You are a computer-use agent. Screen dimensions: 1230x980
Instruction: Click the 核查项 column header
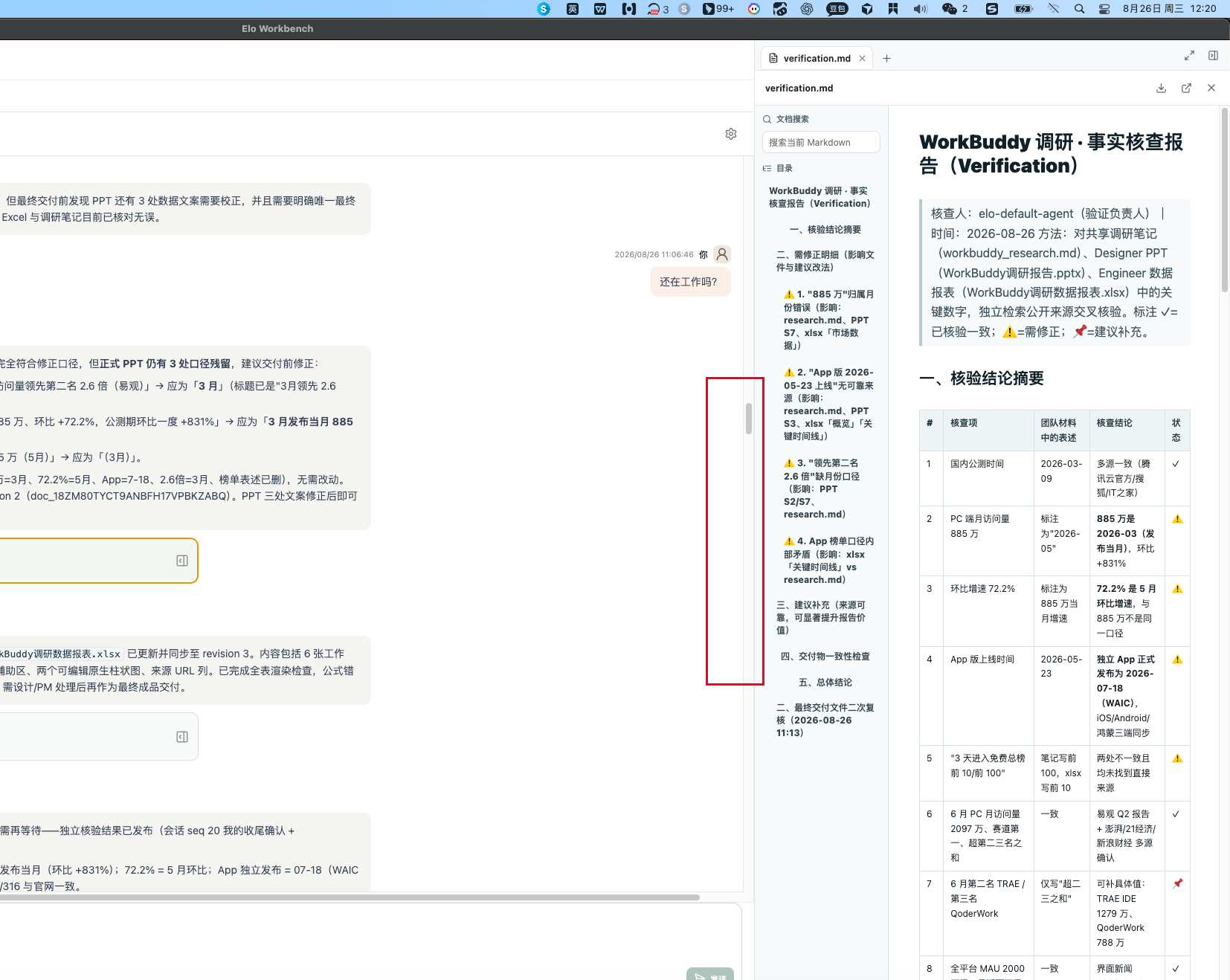tap(988, 431)
